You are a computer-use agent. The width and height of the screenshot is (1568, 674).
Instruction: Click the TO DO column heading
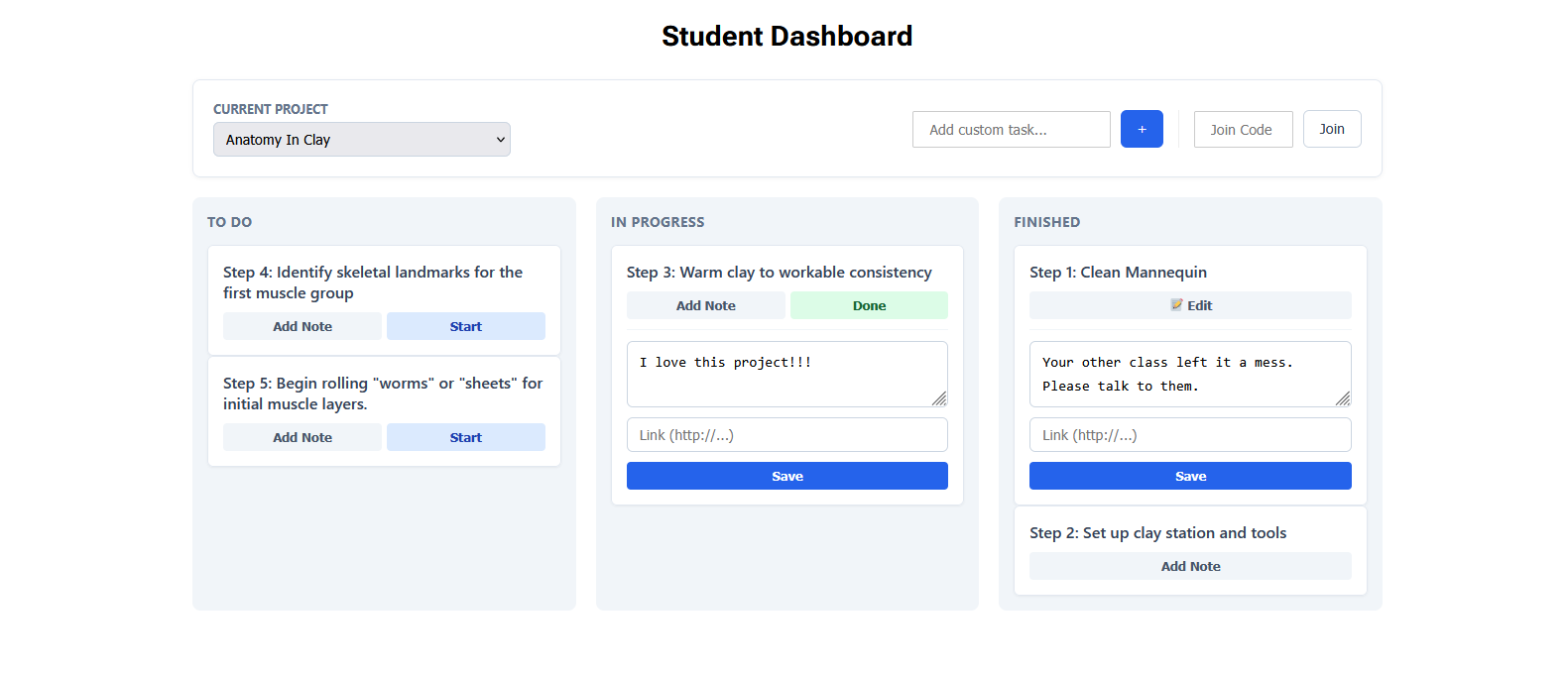(229, 222)
